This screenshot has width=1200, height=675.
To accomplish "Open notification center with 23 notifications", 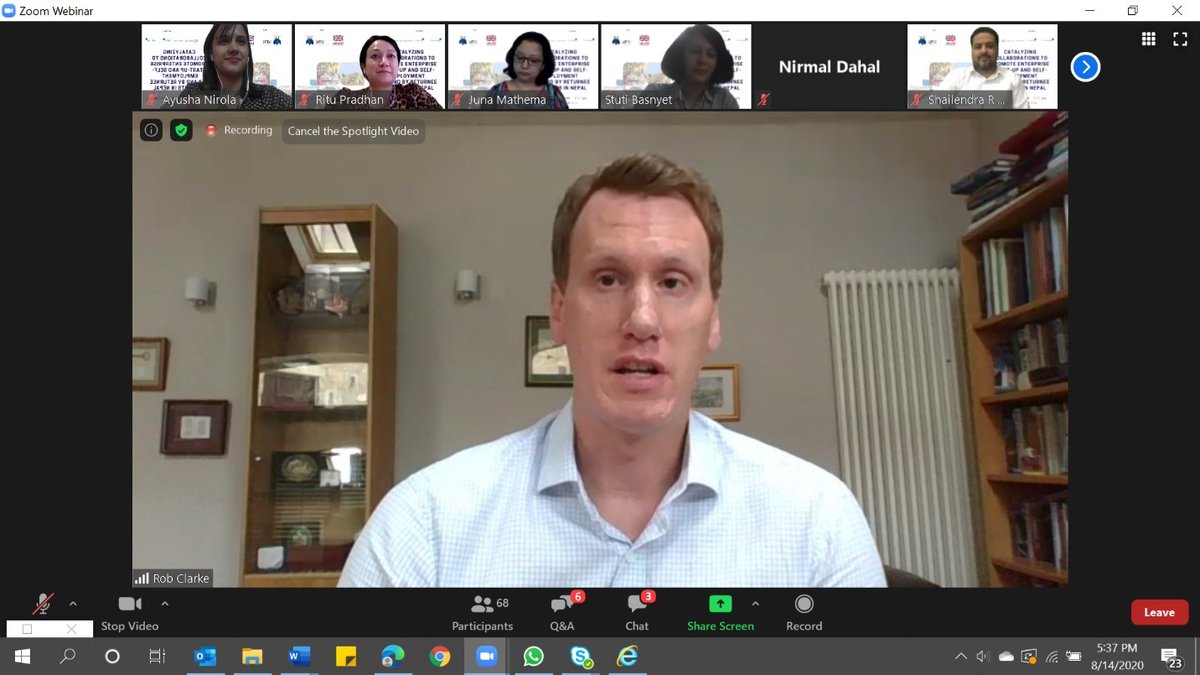I will (1172, 657).
